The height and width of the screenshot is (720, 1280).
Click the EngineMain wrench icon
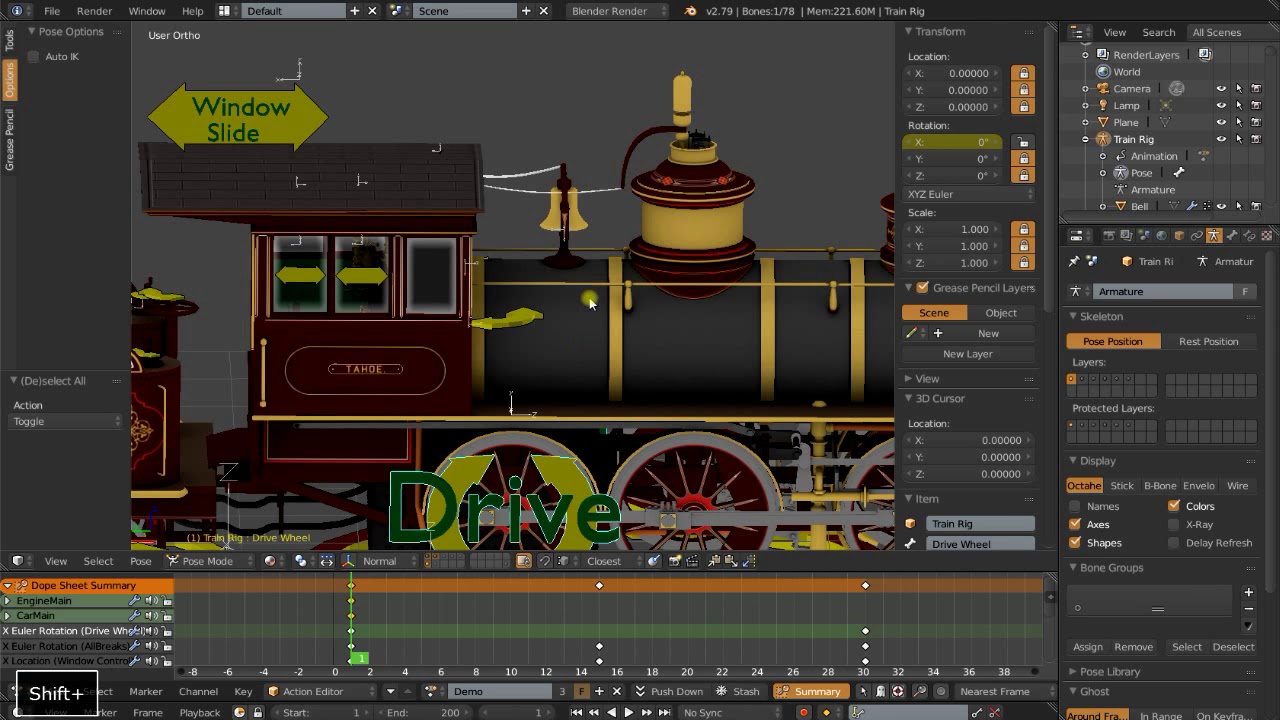tap(134, 601)
